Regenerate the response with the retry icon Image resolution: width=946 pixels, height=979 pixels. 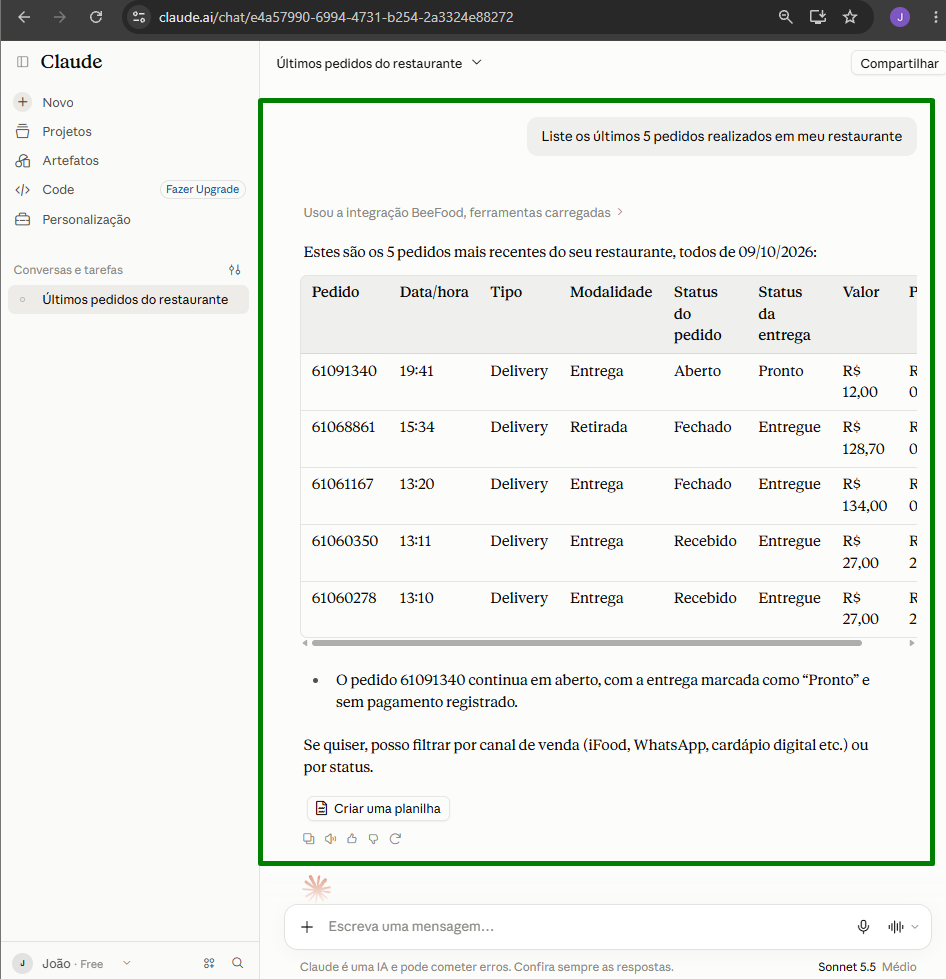[x=395, y=839]
